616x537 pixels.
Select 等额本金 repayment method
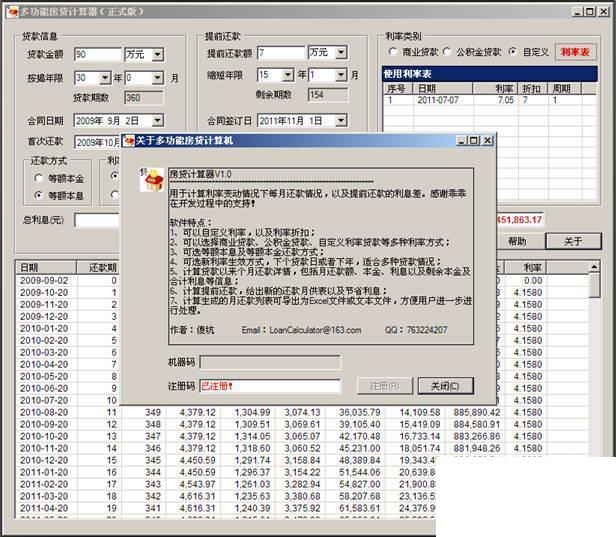point(38,178)
